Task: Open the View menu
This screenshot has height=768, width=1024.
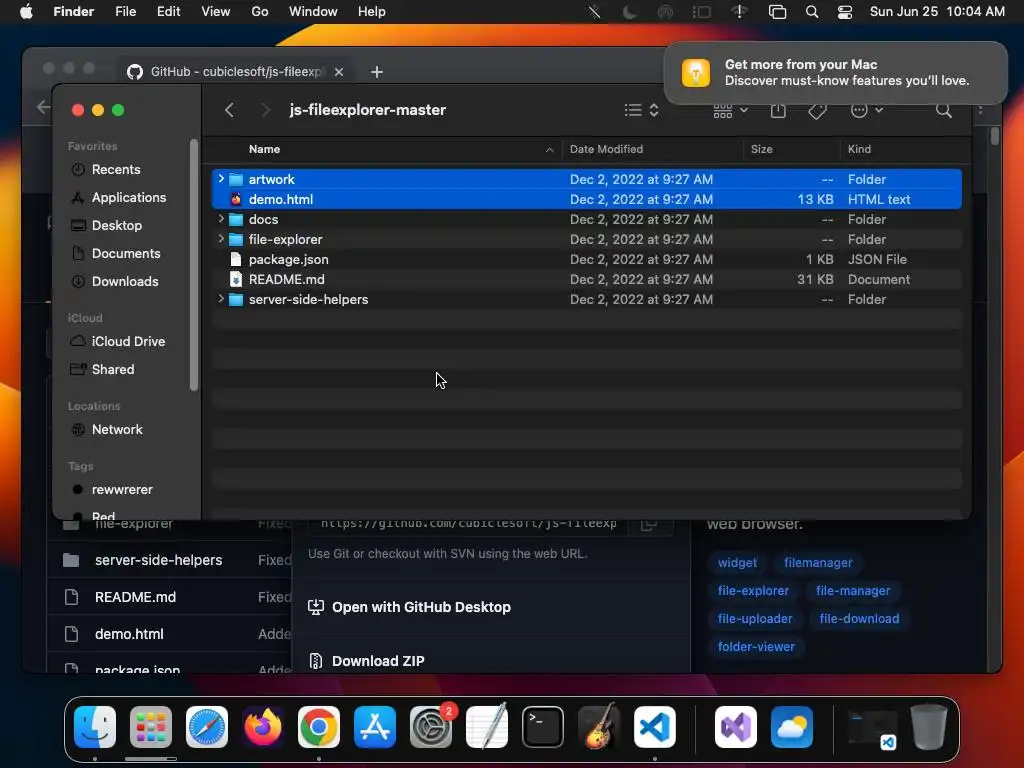Action: (216, 12)
